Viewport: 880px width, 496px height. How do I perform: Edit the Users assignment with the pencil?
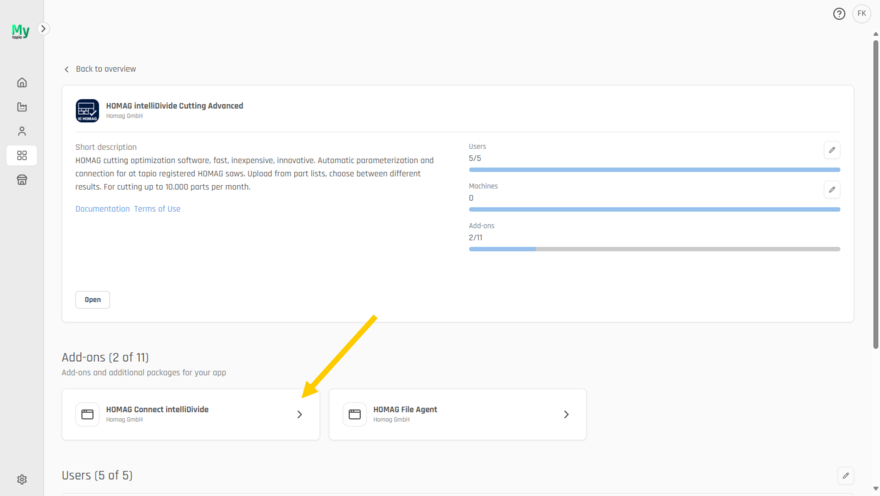tap(832, 150)
